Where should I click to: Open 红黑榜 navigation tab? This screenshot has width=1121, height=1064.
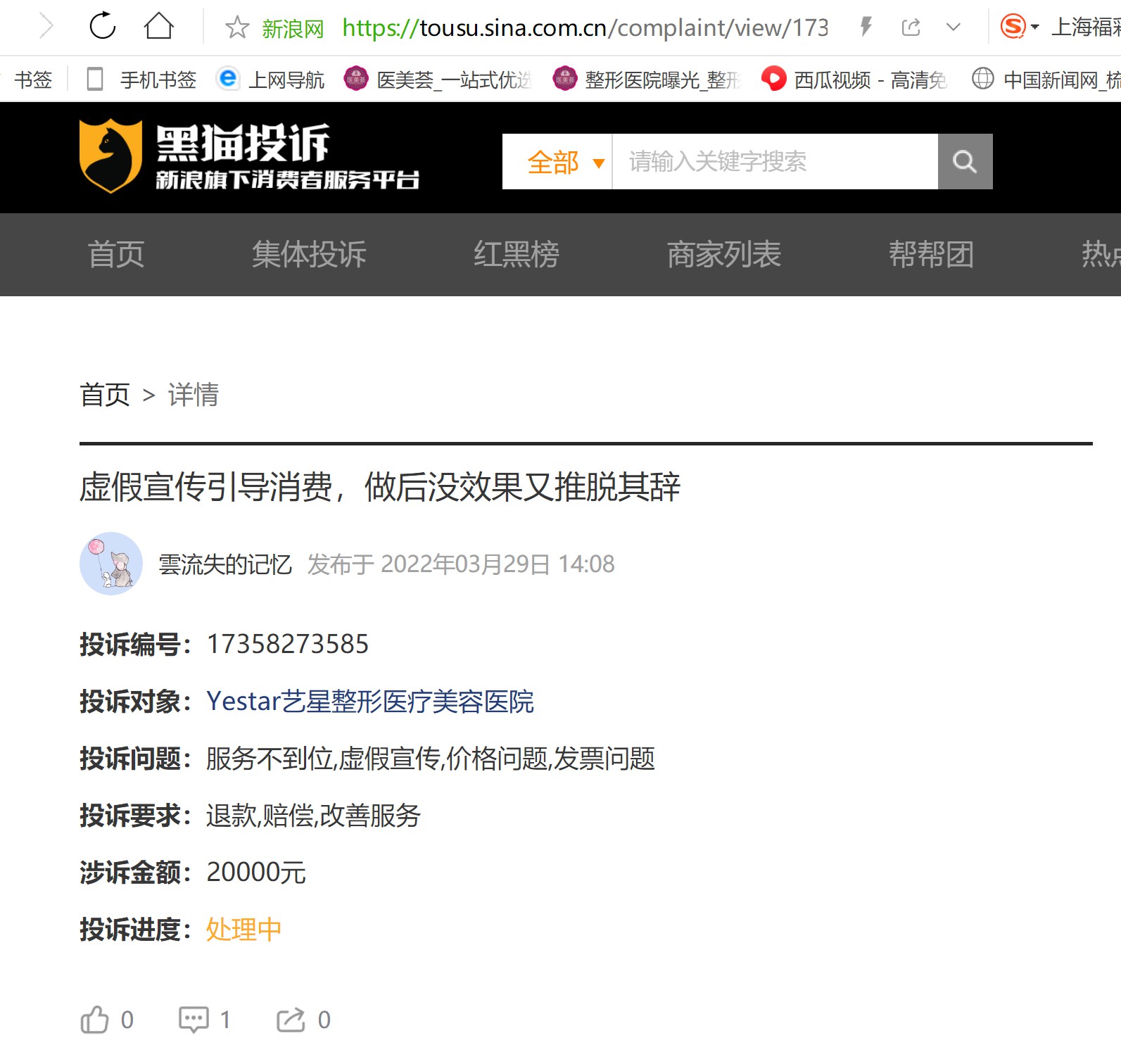pos(516,254)
